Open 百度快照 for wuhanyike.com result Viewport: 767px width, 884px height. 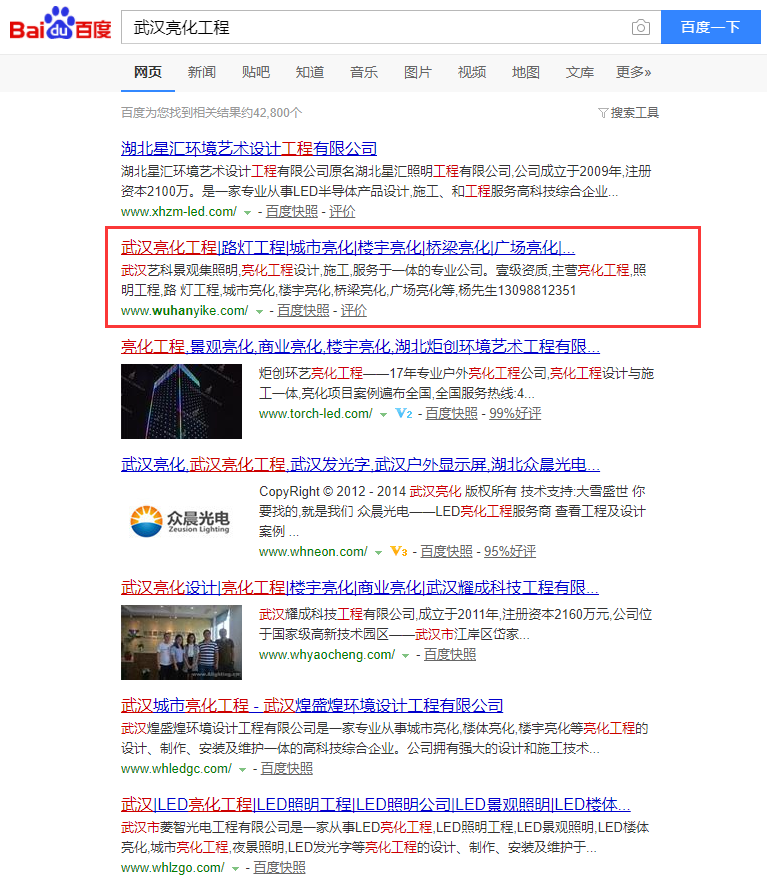303,311
